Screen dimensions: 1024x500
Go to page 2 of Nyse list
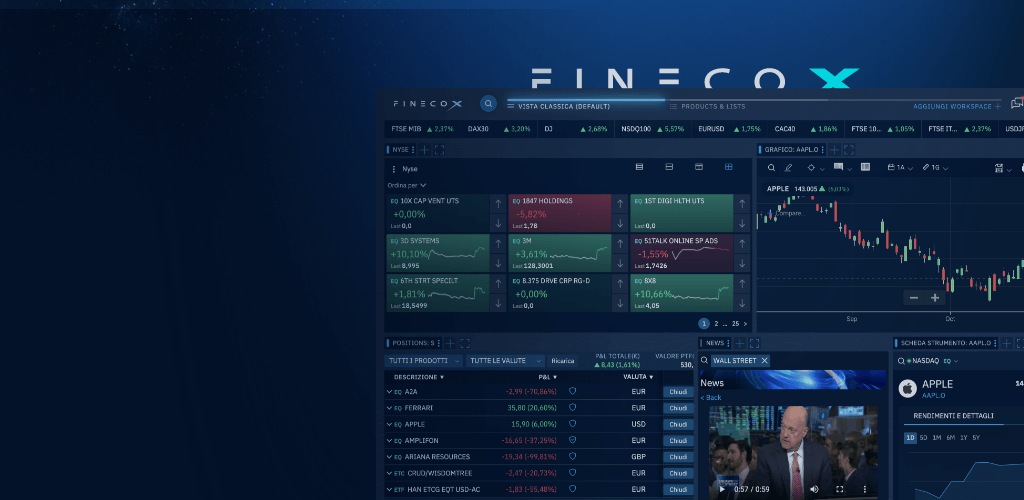(x=716, y=324)
